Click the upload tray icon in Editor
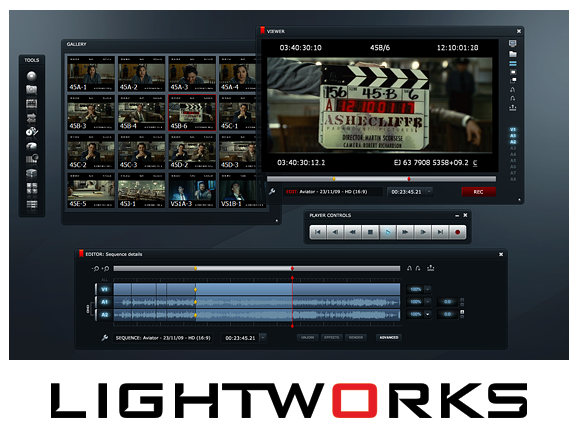The height and width of the screenshot is (432, 579). 431,268
